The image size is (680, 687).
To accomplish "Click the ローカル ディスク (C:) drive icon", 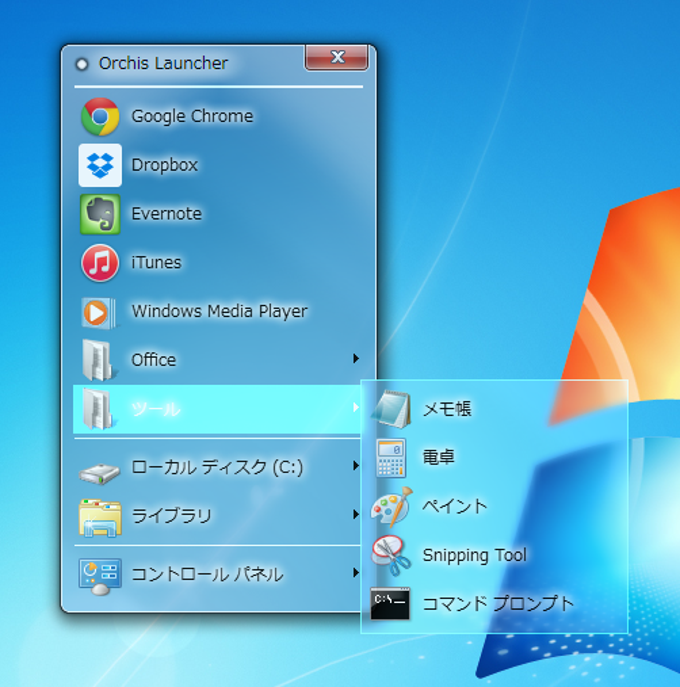I will click(x=99, y=473).
